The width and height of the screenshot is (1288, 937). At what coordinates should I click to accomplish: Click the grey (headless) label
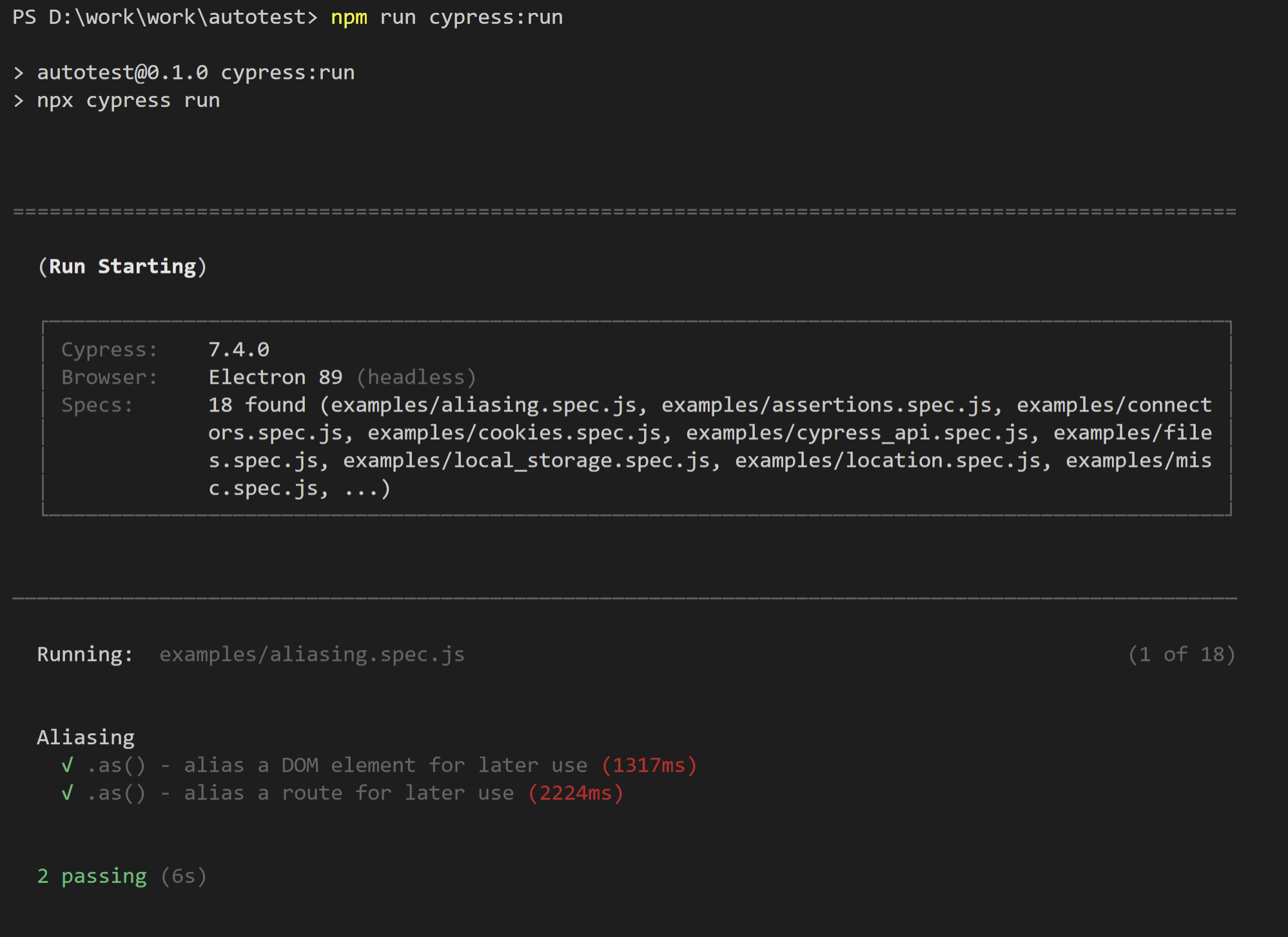point(416,377)
